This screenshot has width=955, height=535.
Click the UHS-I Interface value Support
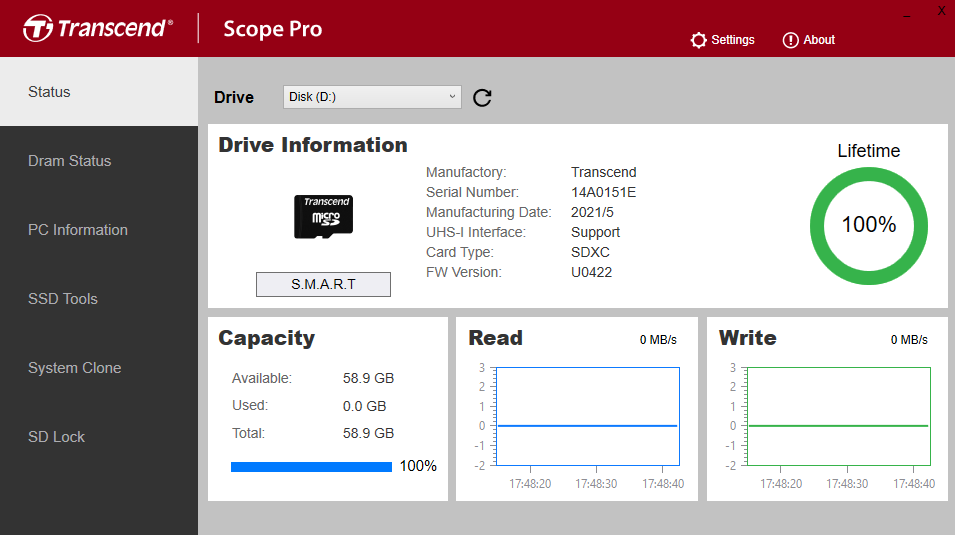click(x=595, y=233)
